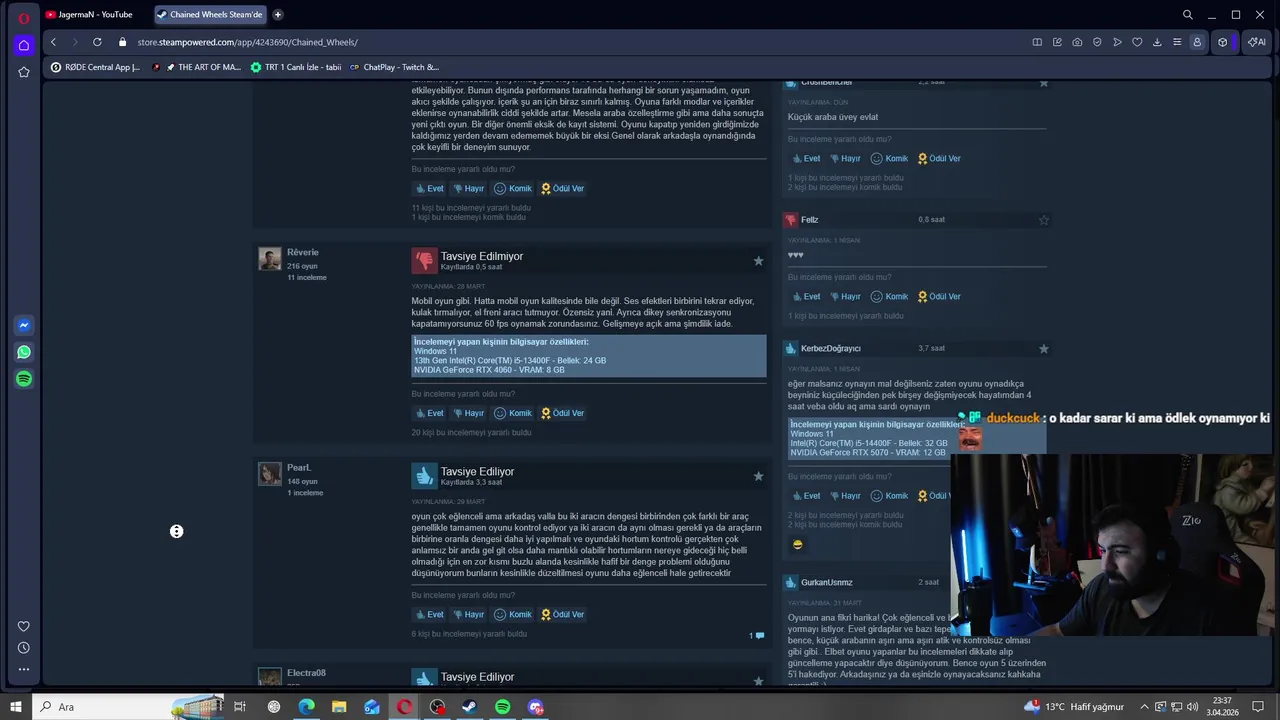Open a new browser tab with plus
Screen dimensions: 1280x720
(x=278, y=15)
